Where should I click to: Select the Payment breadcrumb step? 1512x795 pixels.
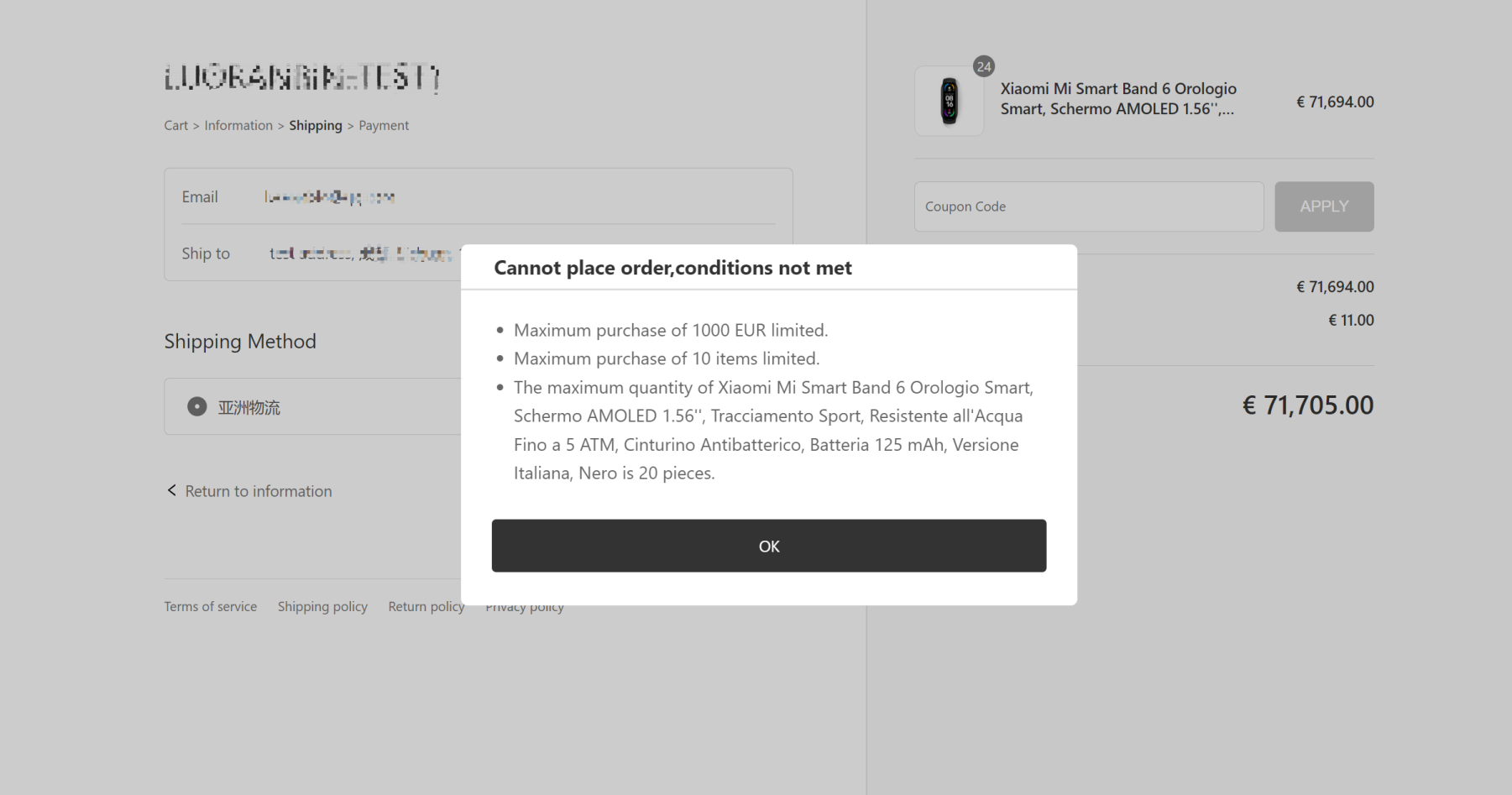click(384, 125)
